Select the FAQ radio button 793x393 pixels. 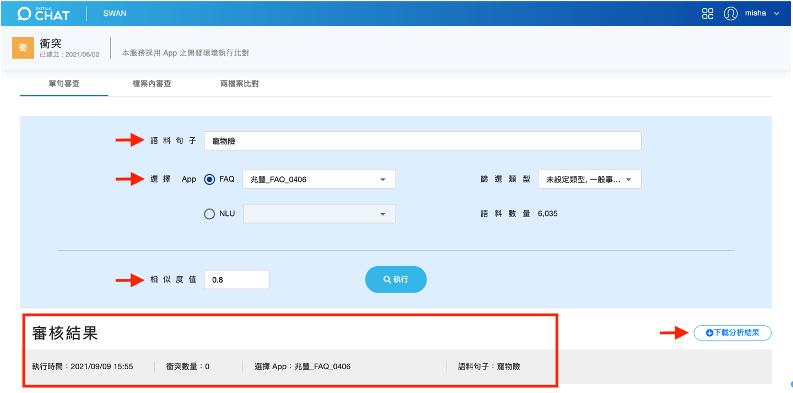pos(209,179)
